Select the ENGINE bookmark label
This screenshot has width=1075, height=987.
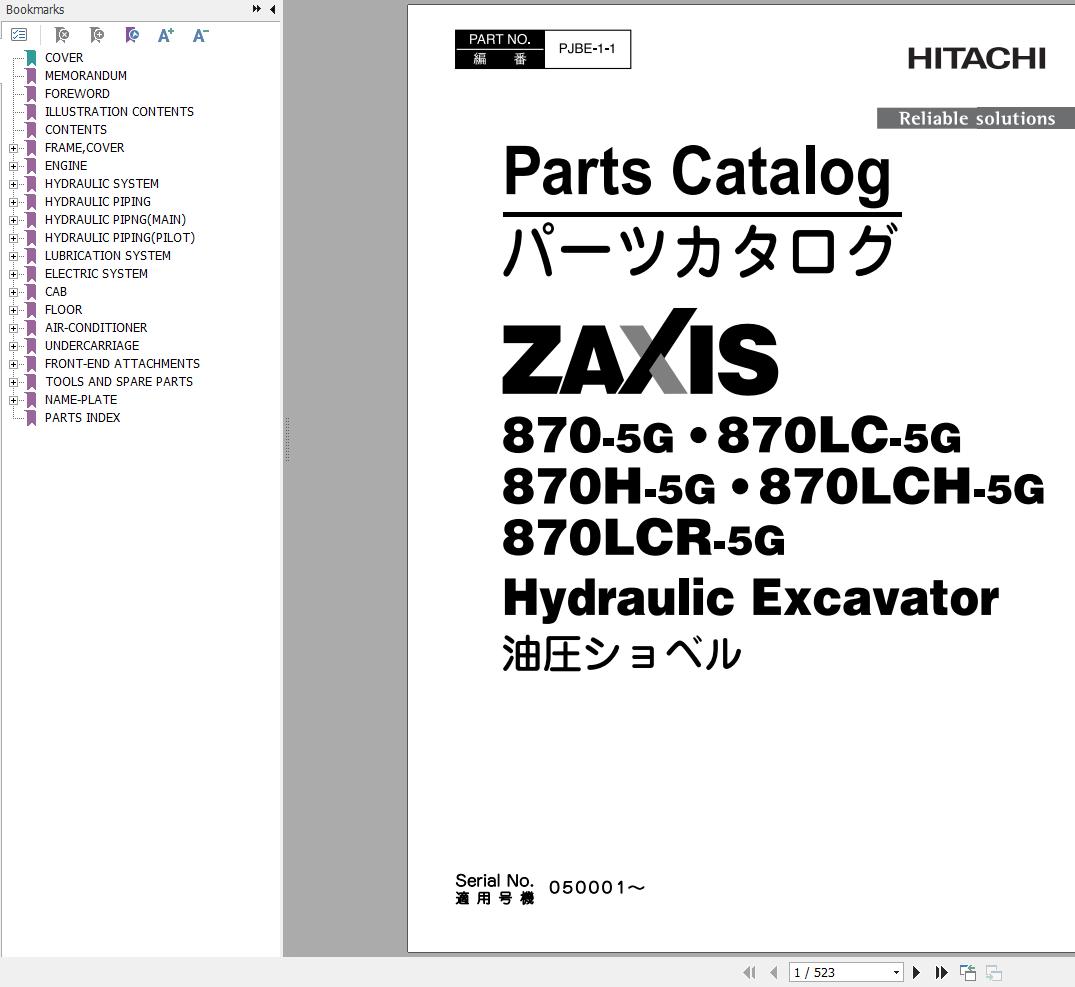click(x=66, y=166)
